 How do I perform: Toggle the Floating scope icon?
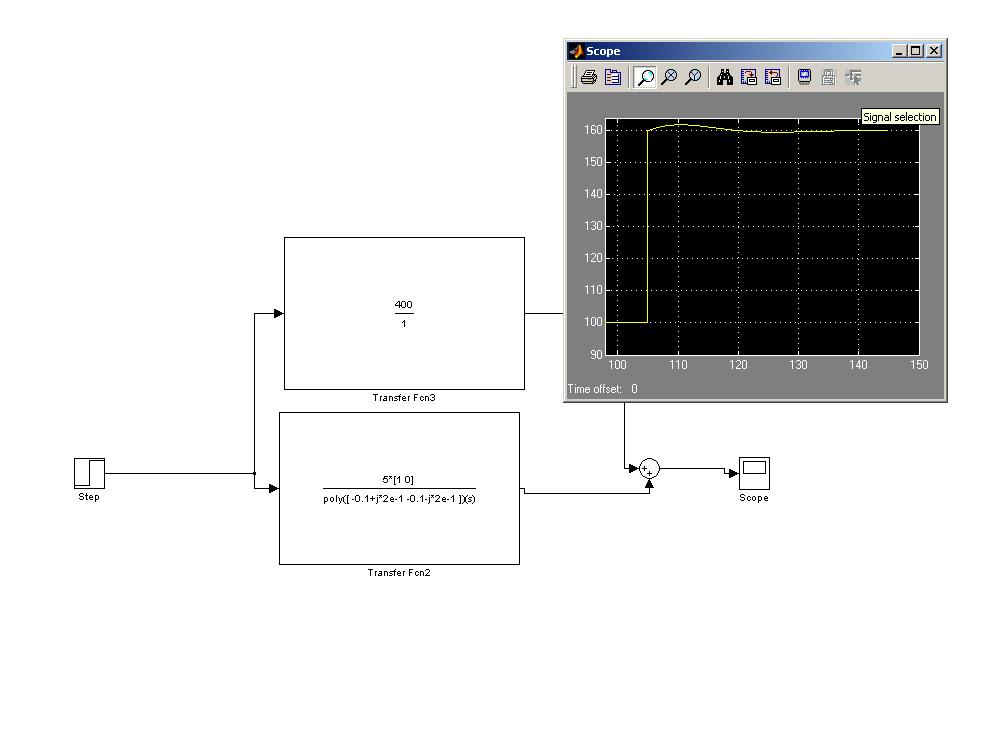point(804,78)
